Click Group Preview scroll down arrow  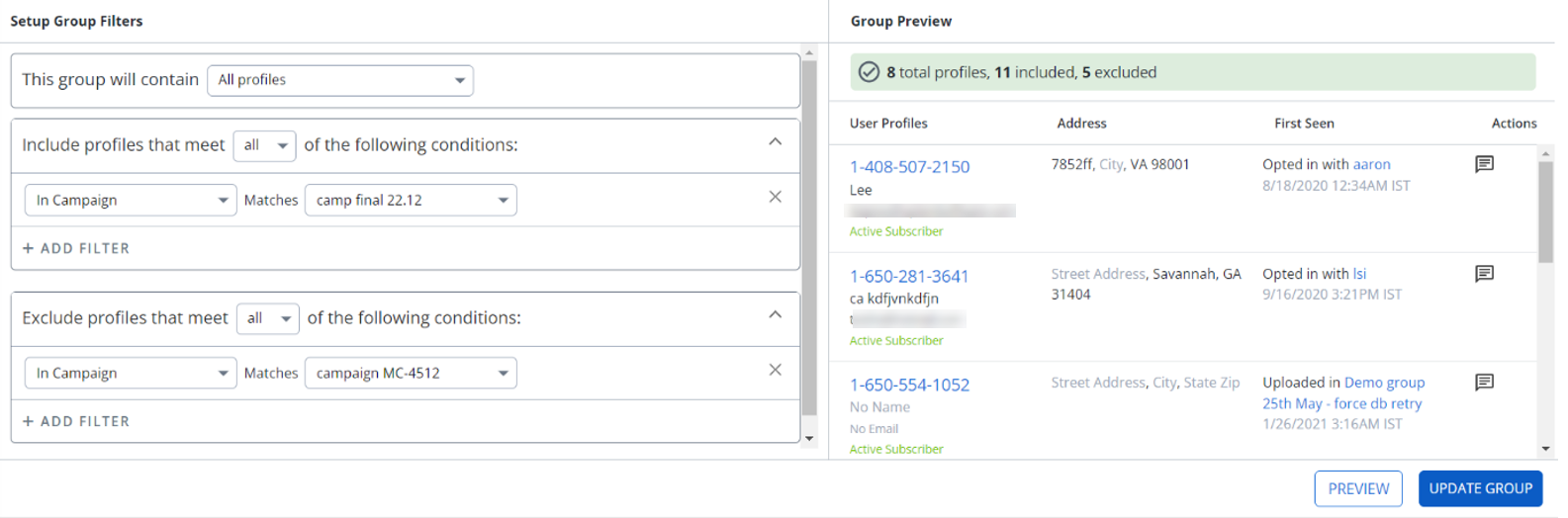1546,449
